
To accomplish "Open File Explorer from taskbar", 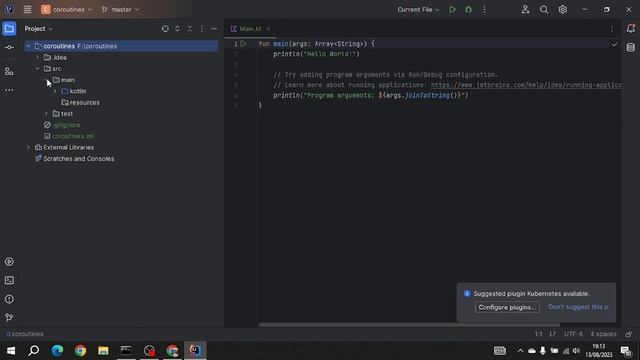I will (103, 351).
